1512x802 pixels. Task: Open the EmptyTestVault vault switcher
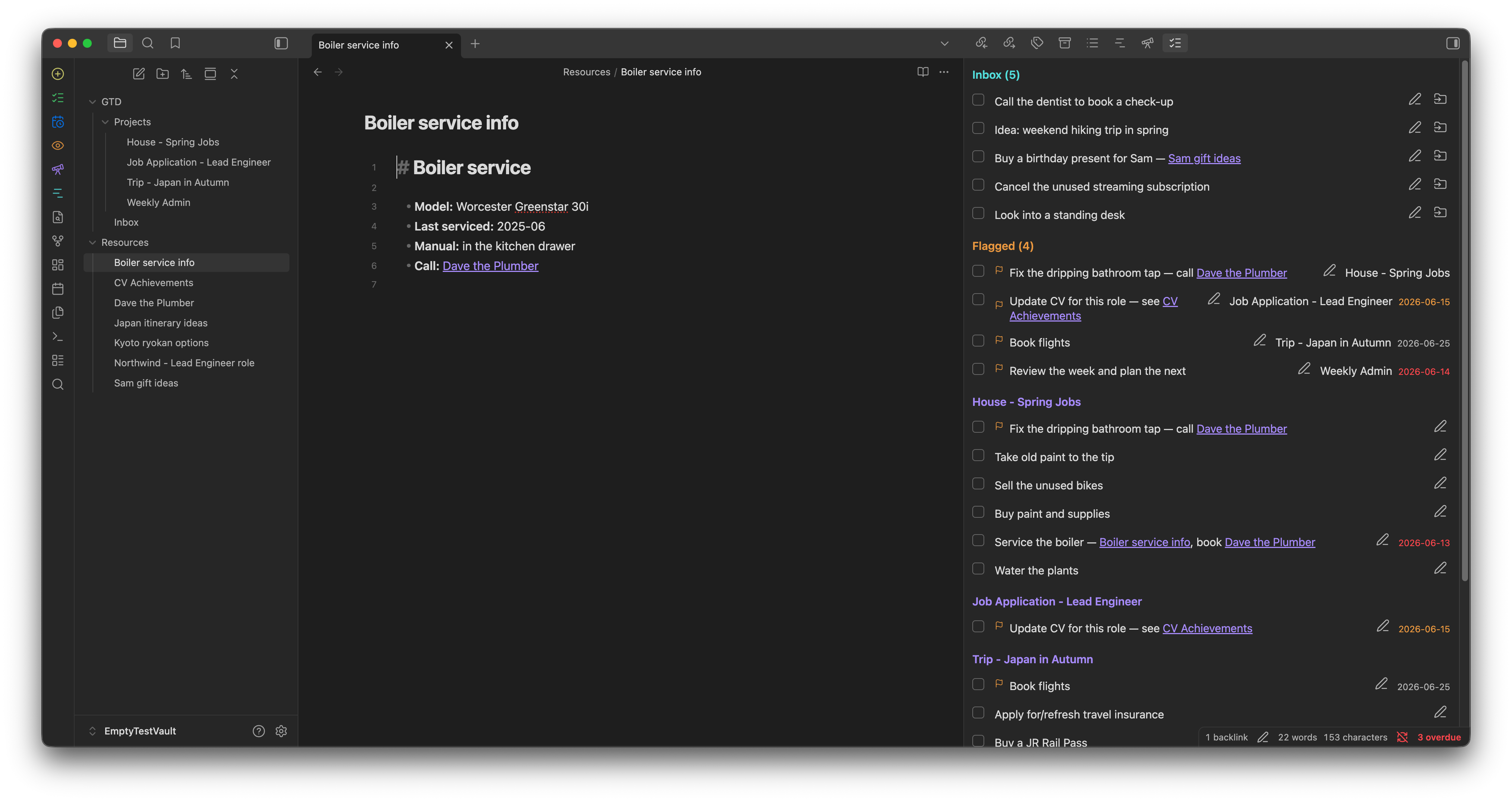click(132, 731)
